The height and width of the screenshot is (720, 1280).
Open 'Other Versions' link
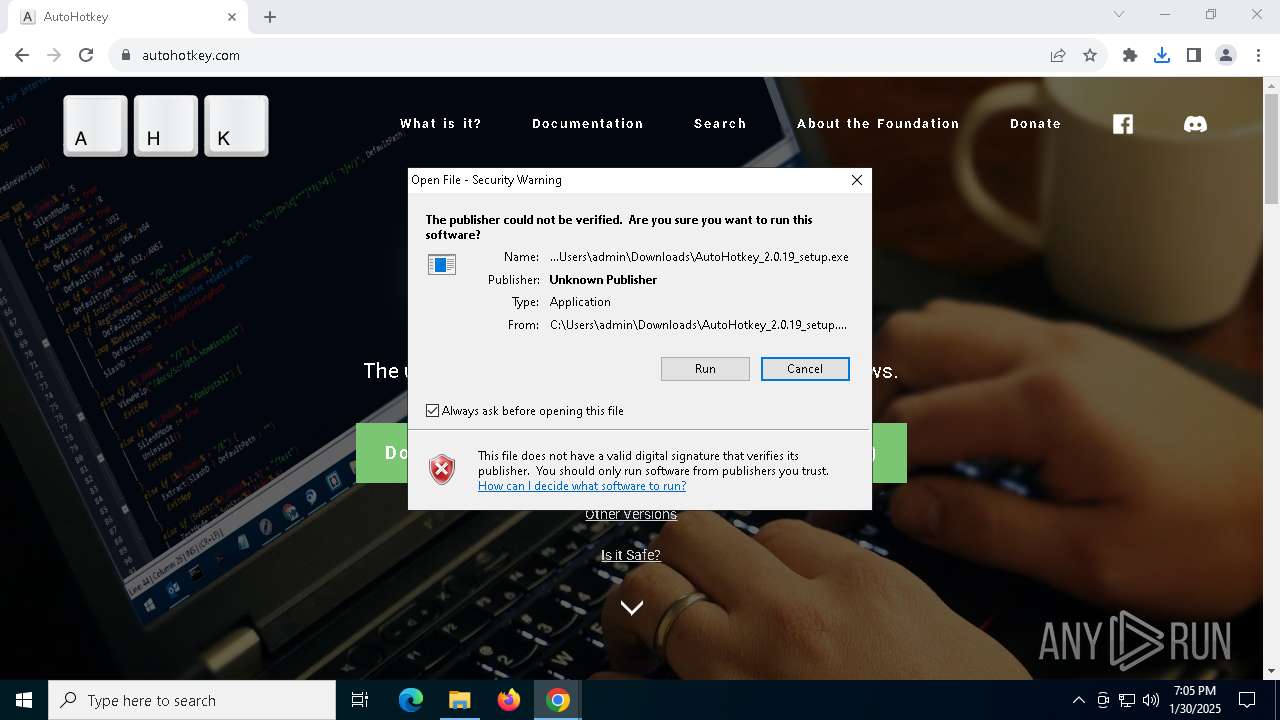coord(631,515)
